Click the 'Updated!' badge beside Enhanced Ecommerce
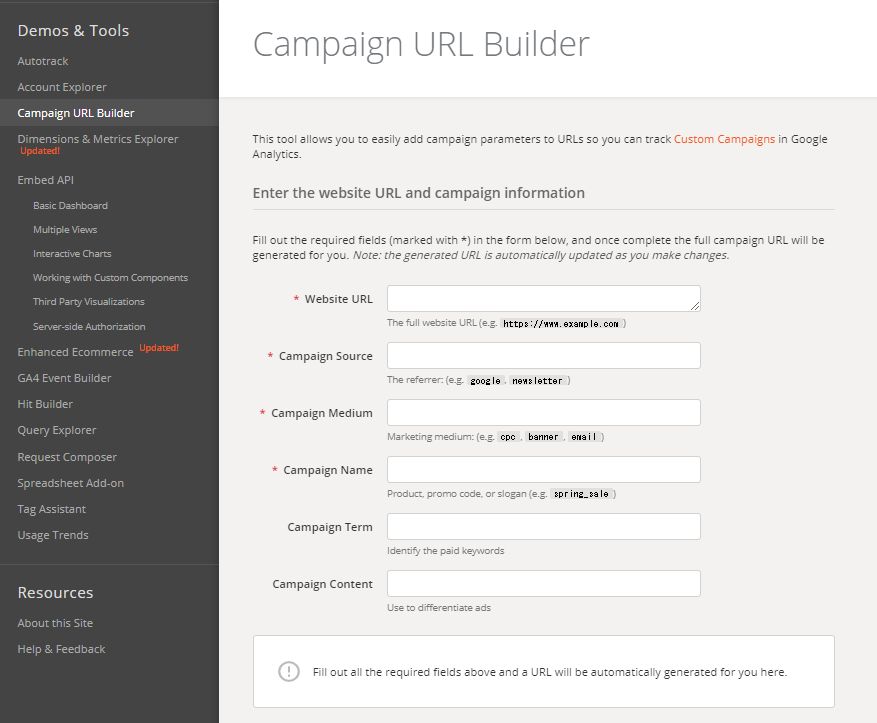 (x=159, y=348)
